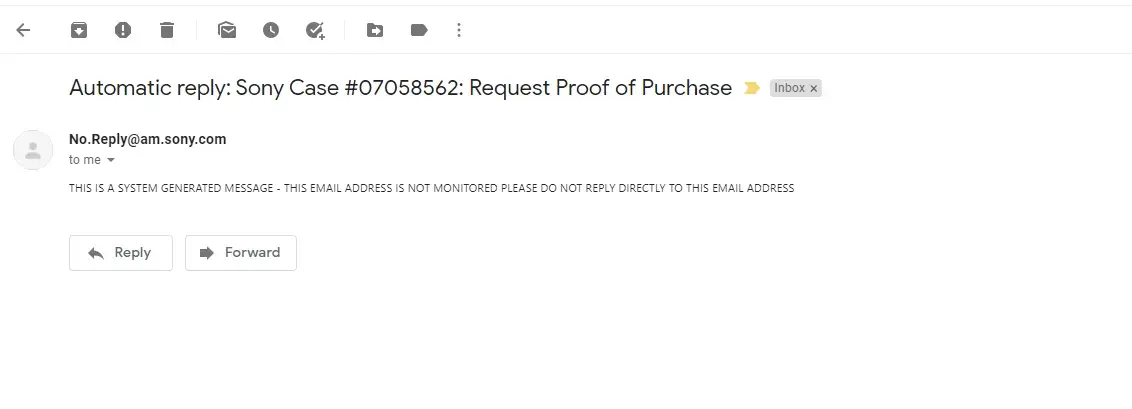Snooze this email with clock icon

[271, 30]
